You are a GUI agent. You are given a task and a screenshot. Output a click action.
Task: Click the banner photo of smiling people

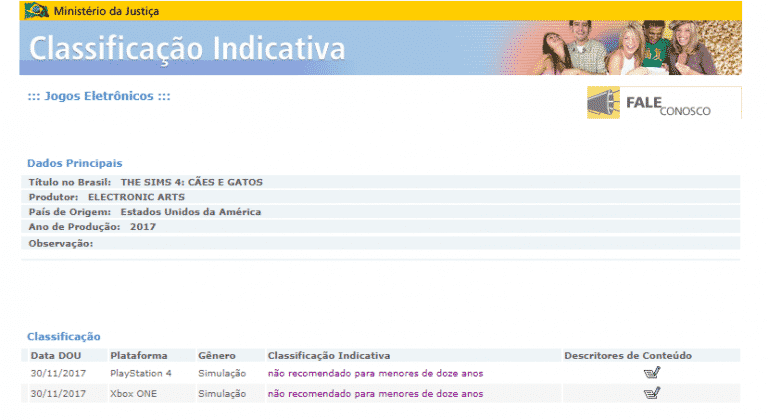[640, 47]
